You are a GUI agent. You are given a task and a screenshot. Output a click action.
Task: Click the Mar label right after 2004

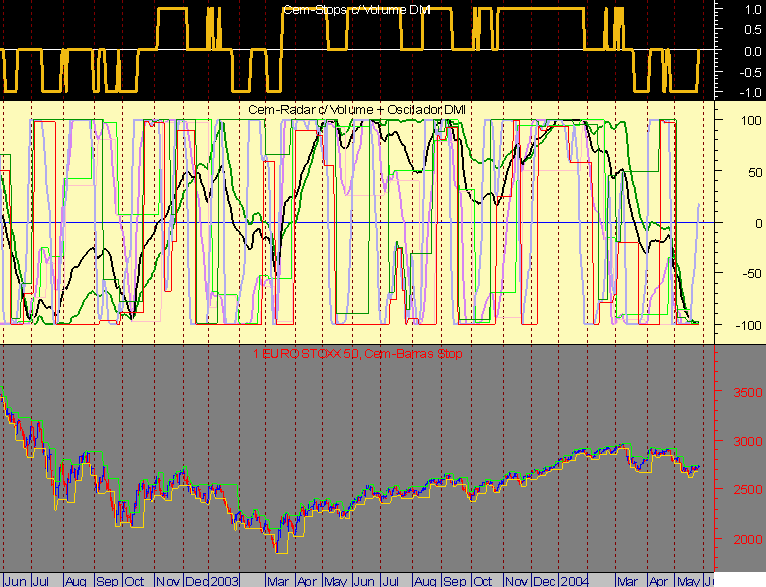[x=627, y=581]
